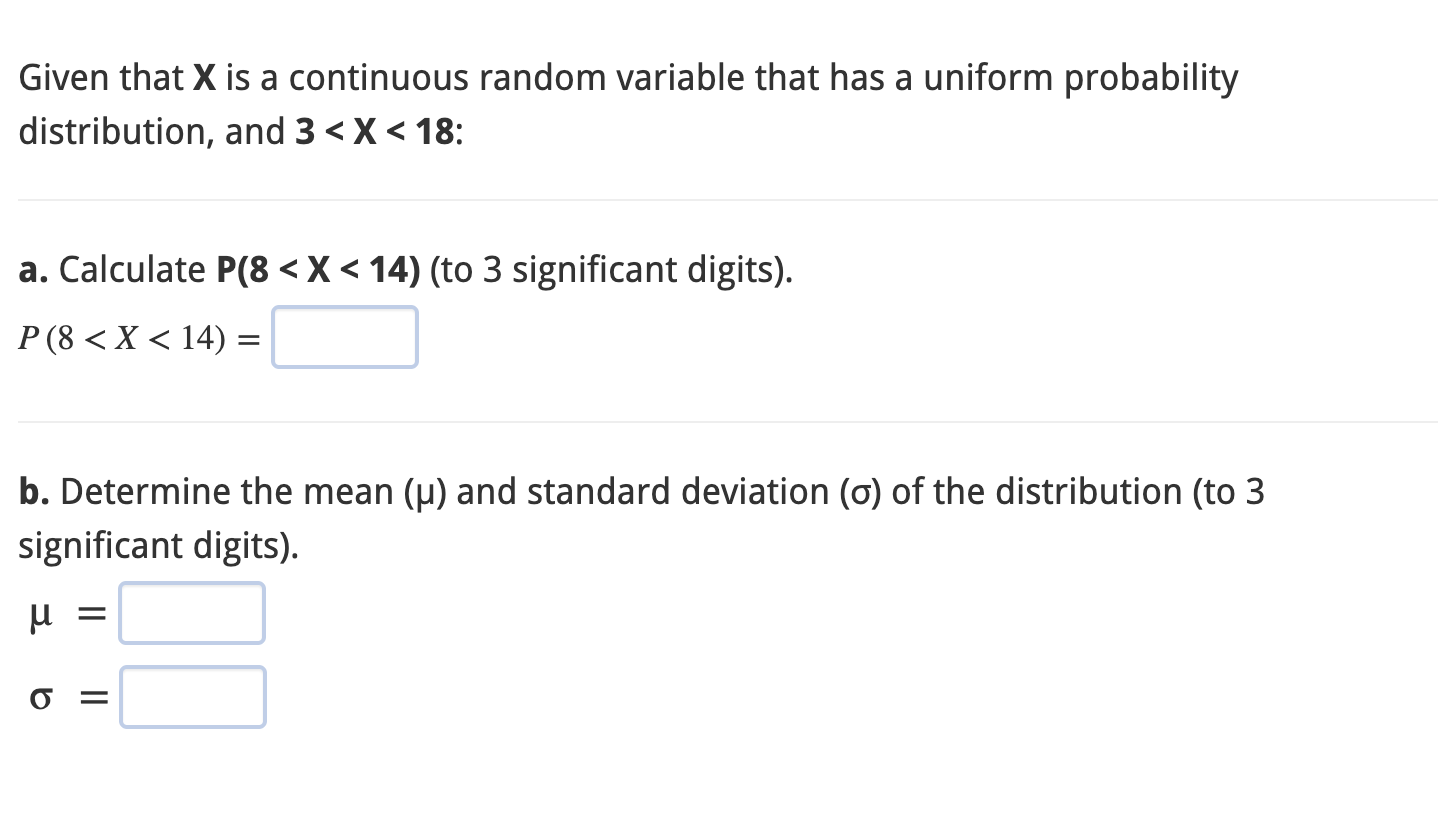1450x828 pixels.
Task: Click the P(8 < X < 14) answer input field
Action: point(344,337)
